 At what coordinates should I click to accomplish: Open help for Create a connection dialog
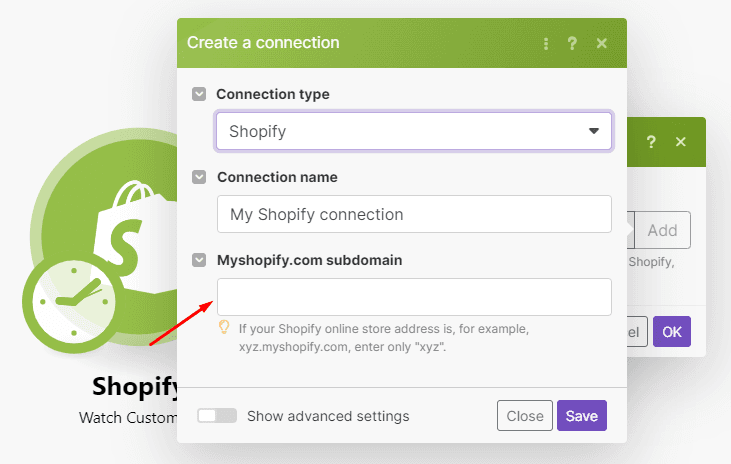(x=572, y=43)
